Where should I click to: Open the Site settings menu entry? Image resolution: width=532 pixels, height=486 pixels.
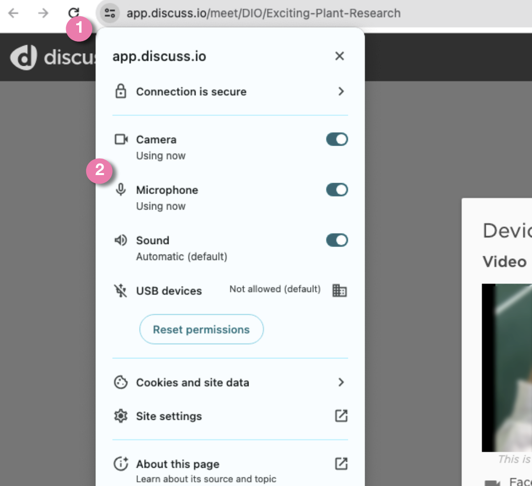click(x=230, y=416)
